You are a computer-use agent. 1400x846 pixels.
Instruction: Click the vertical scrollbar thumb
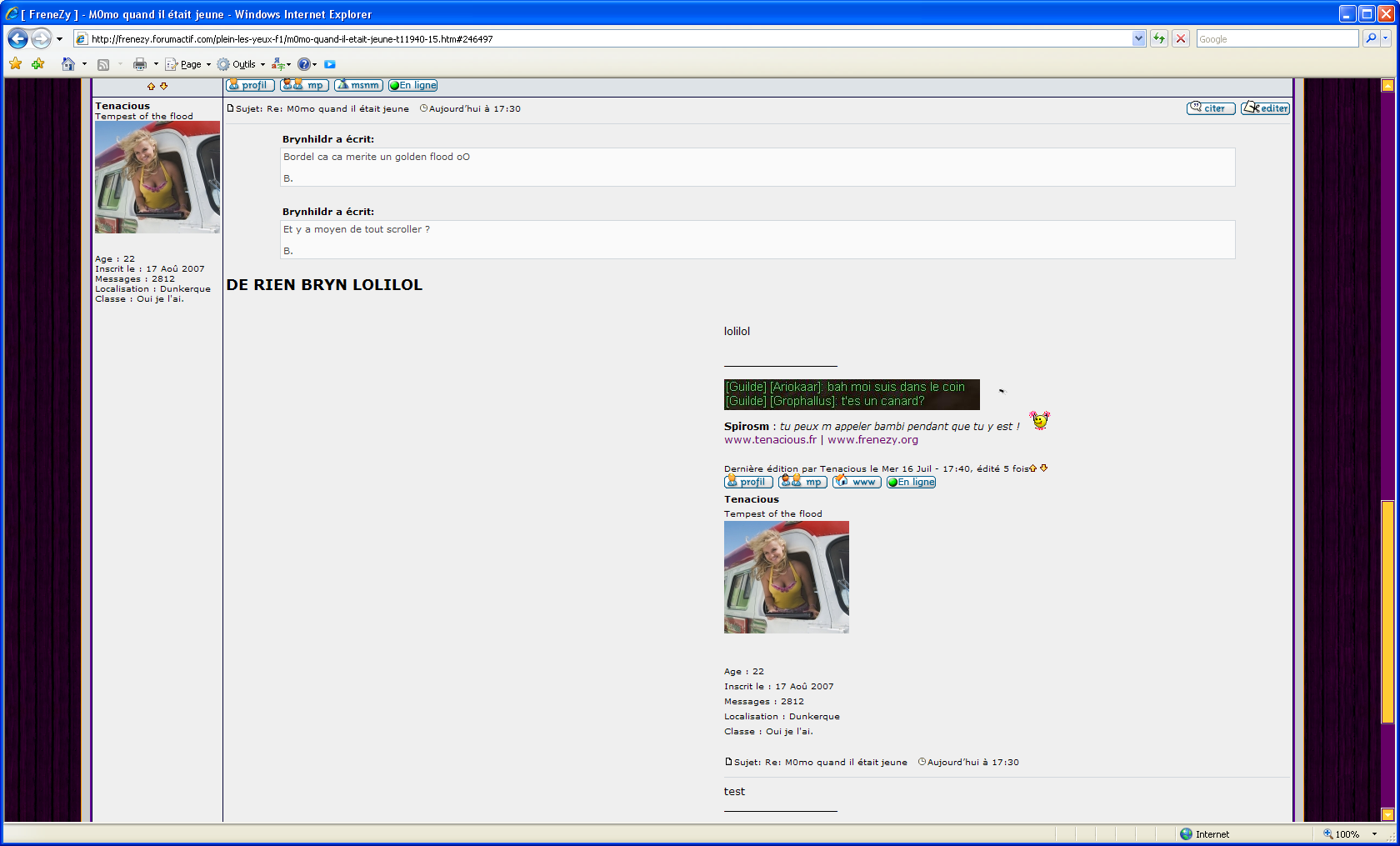pos(1387,611)
